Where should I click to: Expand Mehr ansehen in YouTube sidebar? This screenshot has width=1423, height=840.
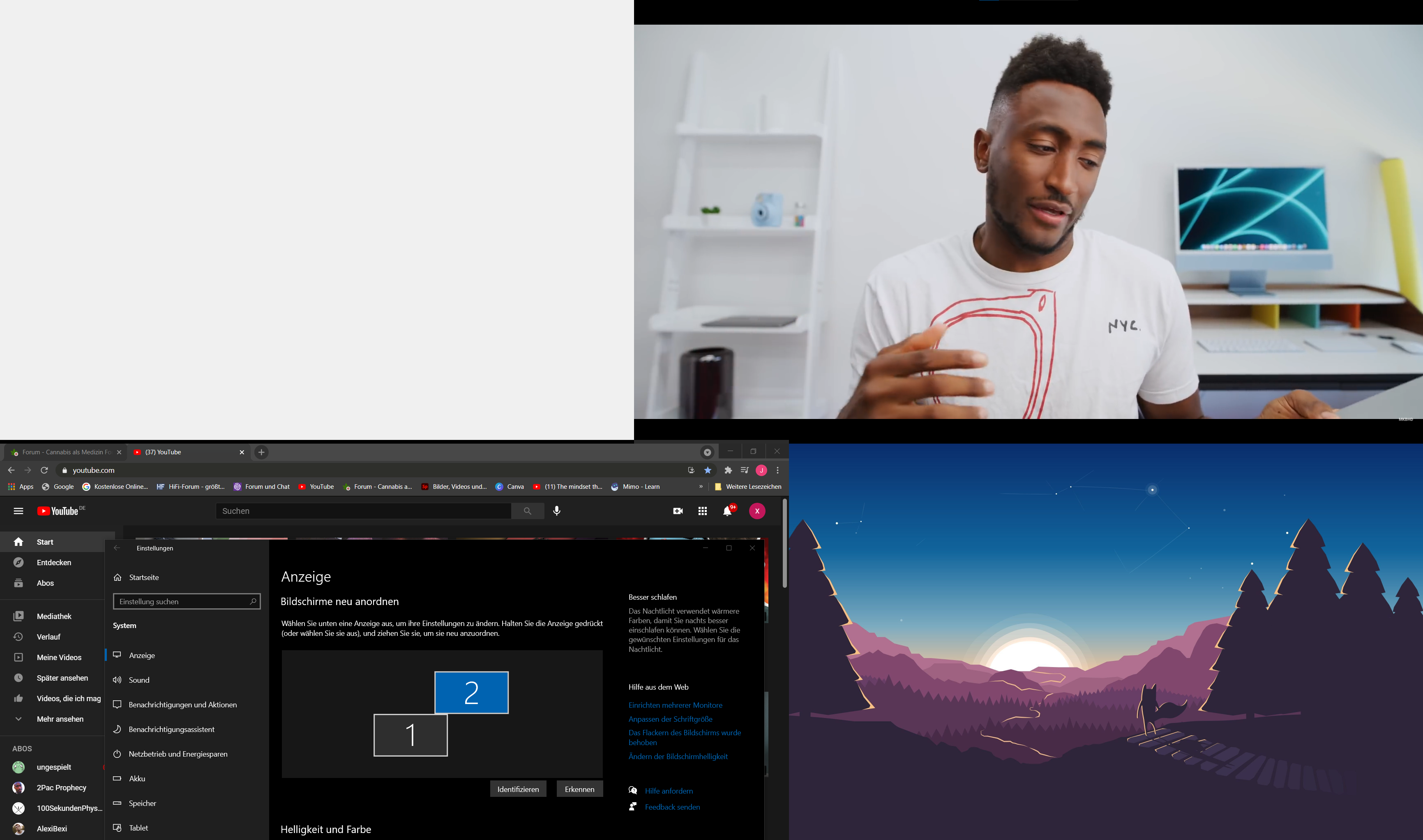pyautogui.click(x=60, y=719)
